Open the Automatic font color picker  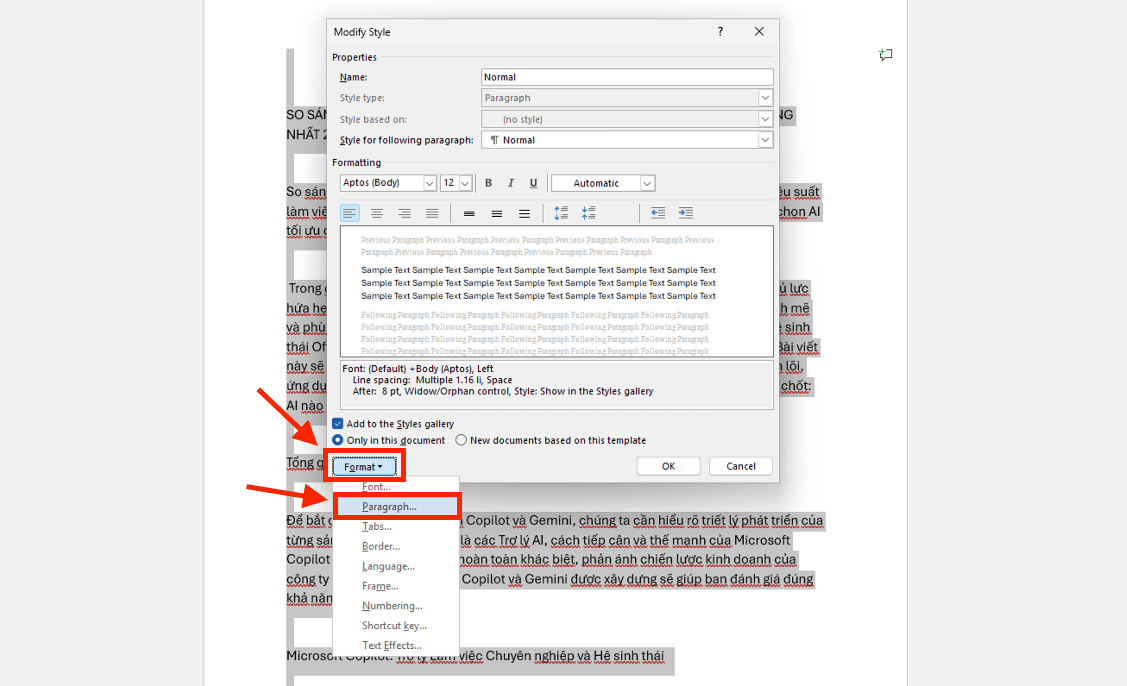tap(645, 183)
